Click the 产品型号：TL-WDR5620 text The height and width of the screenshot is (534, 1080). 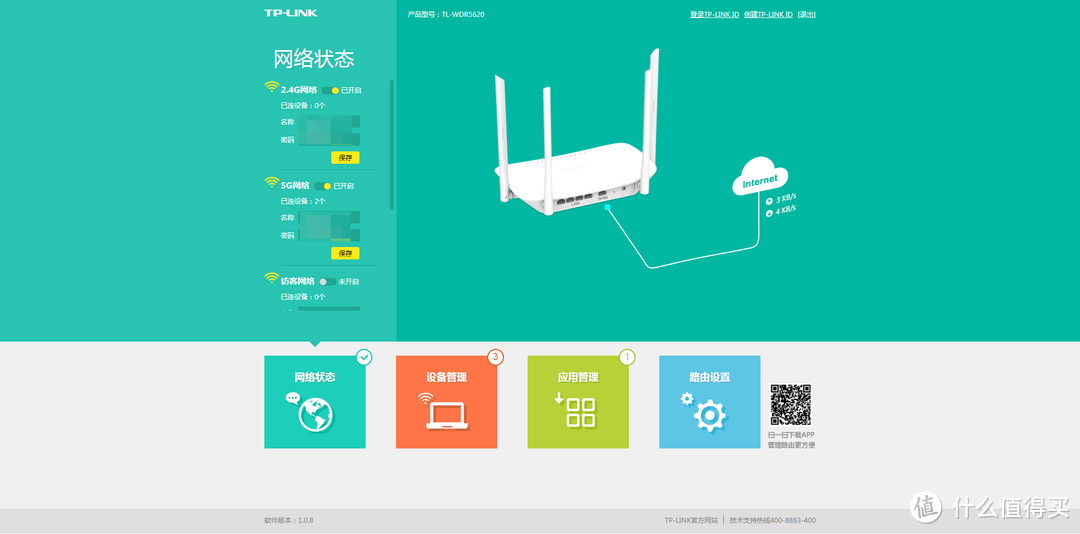pos(446,14)
